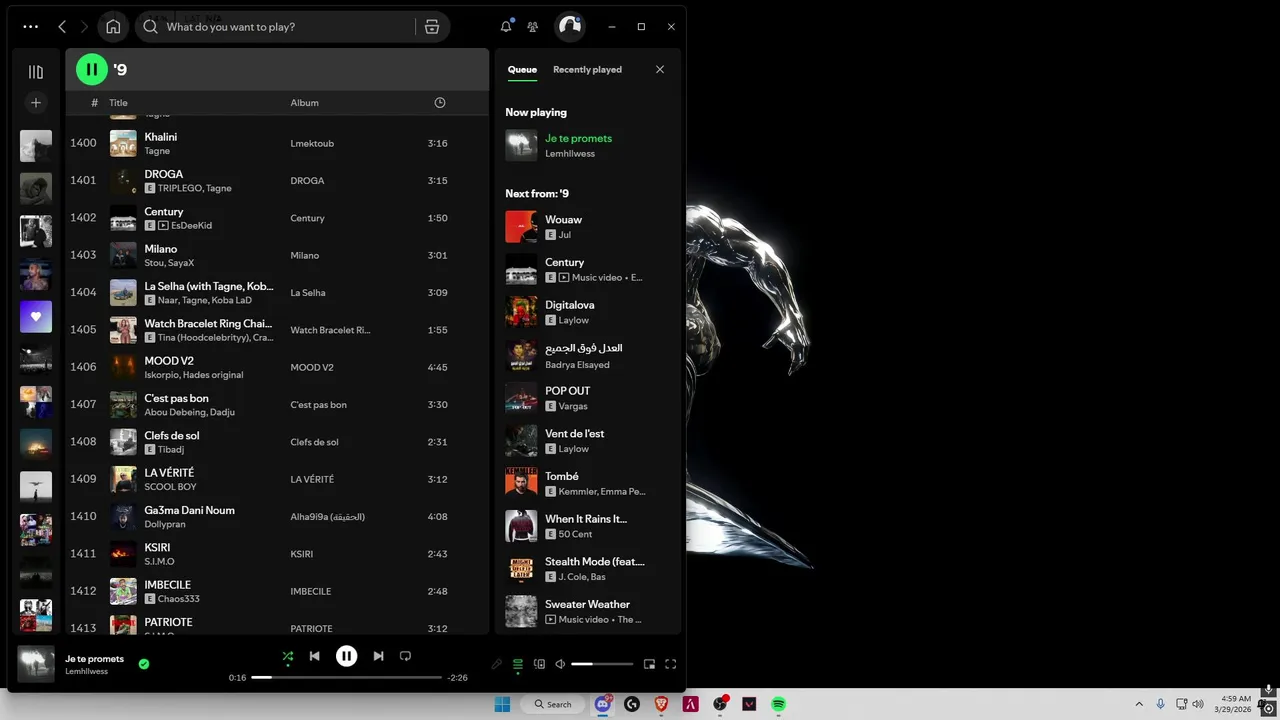Open the Spotify Home page
The image size is (1280, 720).
[113, 27]
